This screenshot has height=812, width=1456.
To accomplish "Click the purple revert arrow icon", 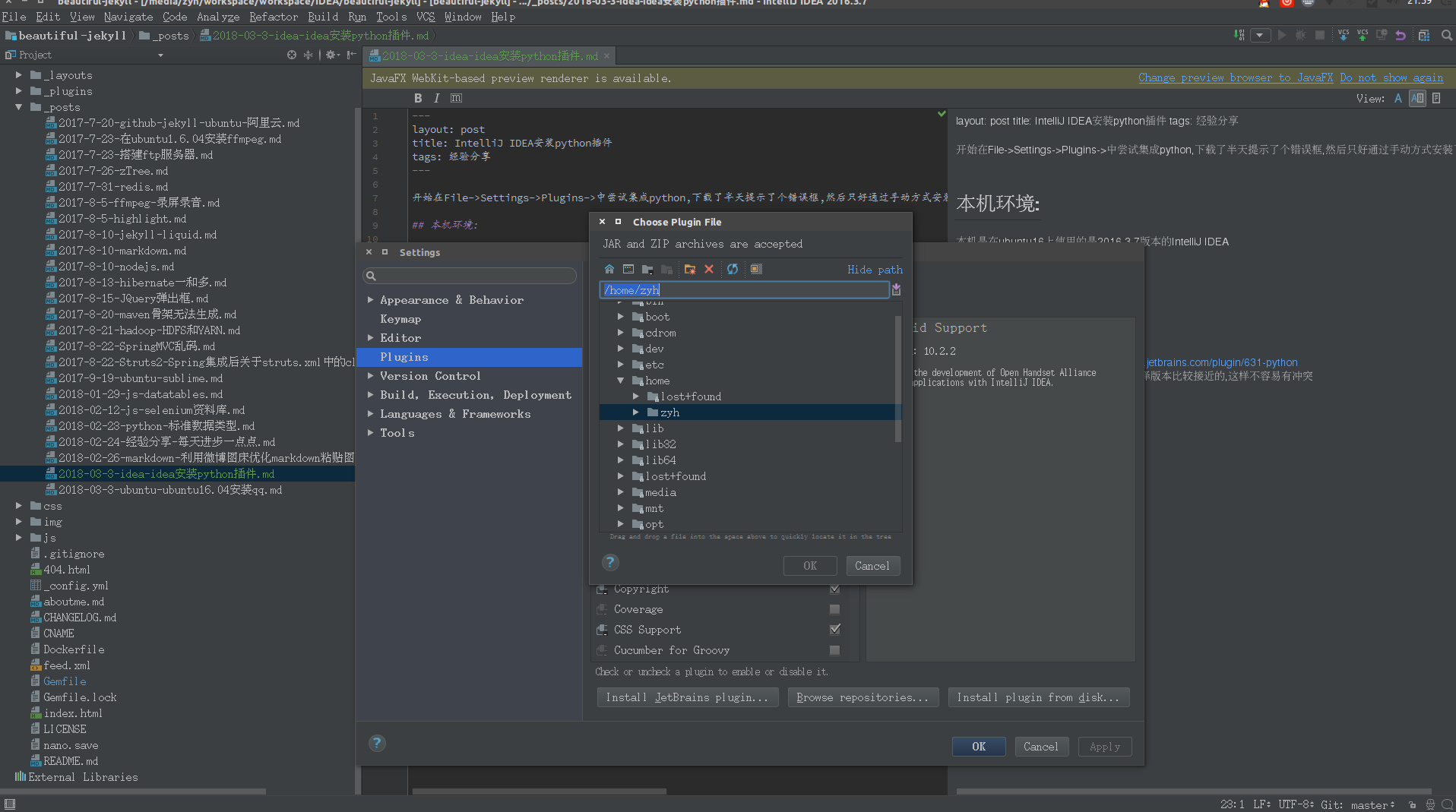I will coord(1401,35).
